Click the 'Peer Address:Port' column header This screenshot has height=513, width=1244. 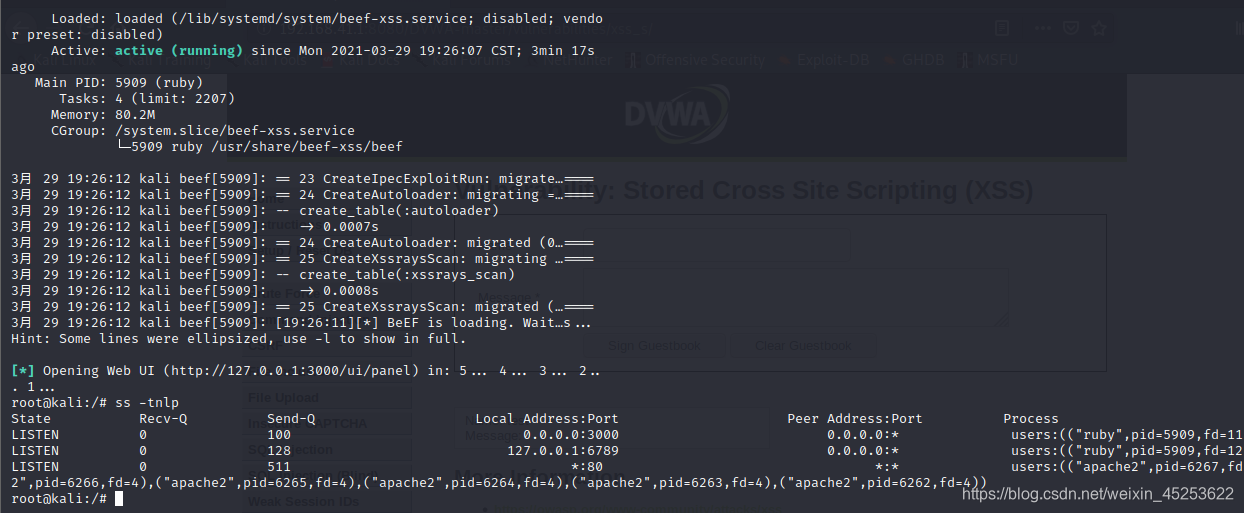click(855, 418)
